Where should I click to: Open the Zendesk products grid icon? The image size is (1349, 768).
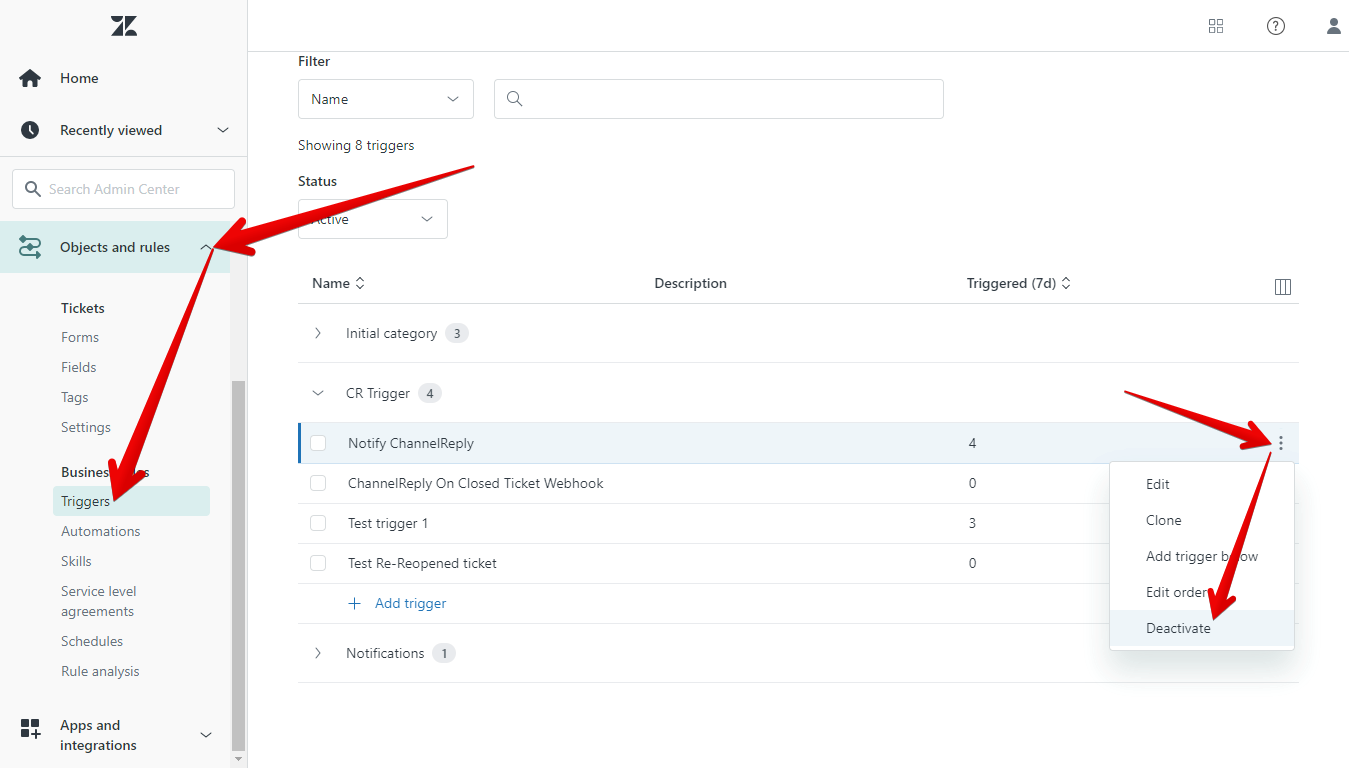(x=1216, y=26)
